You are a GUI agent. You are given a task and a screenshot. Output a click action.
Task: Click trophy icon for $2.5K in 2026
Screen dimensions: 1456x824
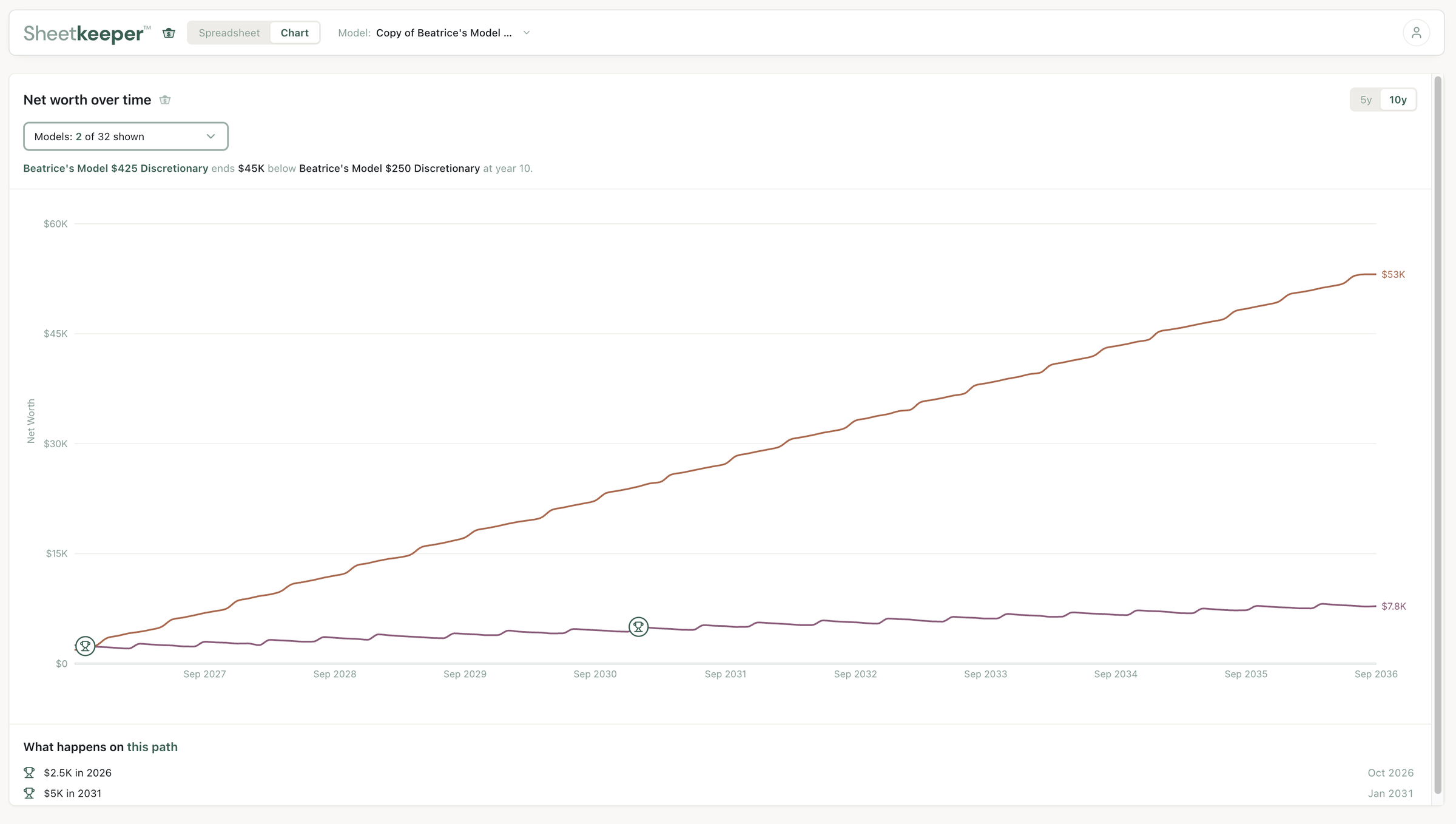pos(29,772)
